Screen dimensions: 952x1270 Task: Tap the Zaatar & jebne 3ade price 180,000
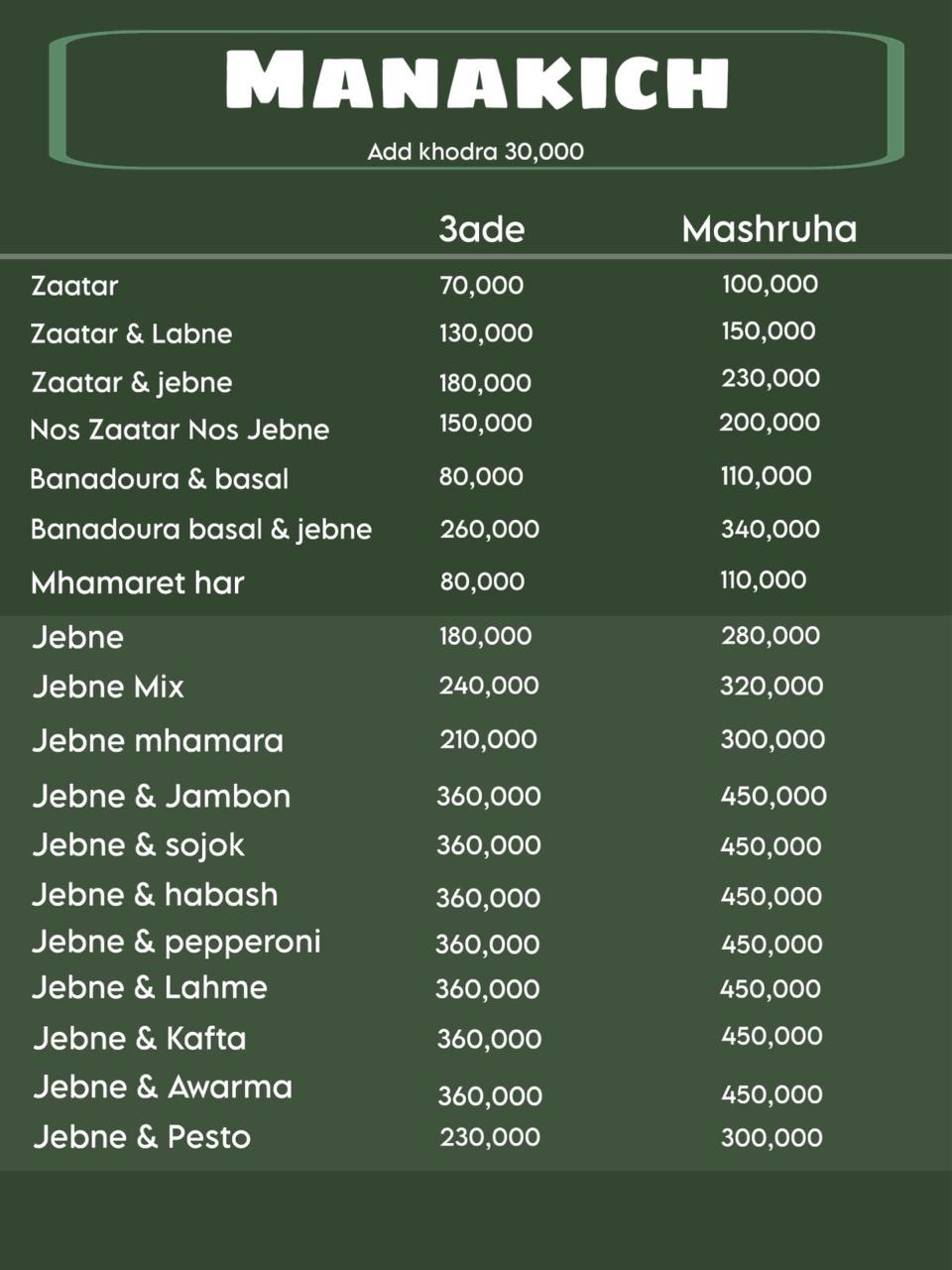[x=485, y=382]
